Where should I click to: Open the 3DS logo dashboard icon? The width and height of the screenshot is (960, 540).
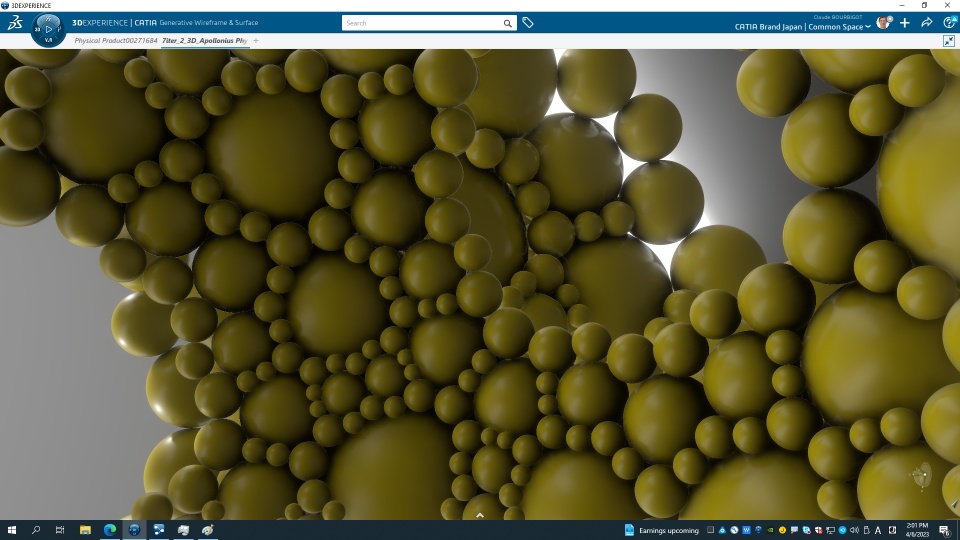pos(15,23)
